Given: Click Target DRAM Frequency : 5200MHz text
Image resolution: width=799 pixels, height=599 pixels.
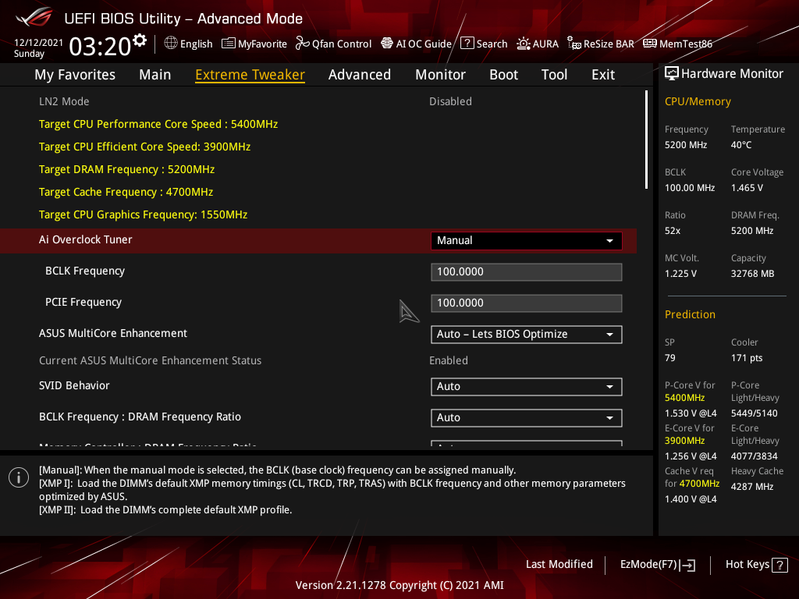Looking at the screenshot, I should coord(126,169).
